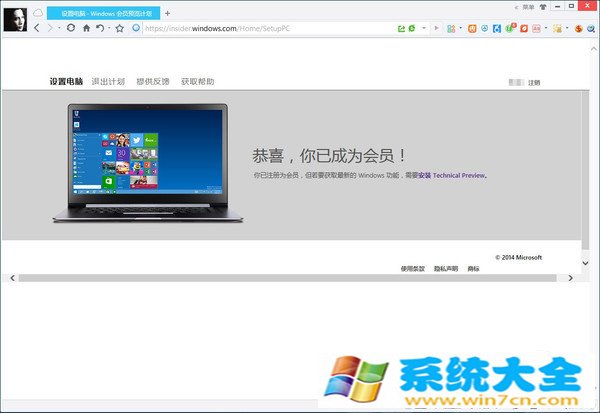Image resolution: width=600 pixels, height=413 pixels.
Task: Open the address bar dropdown arrow
Action: click(424, 28)
